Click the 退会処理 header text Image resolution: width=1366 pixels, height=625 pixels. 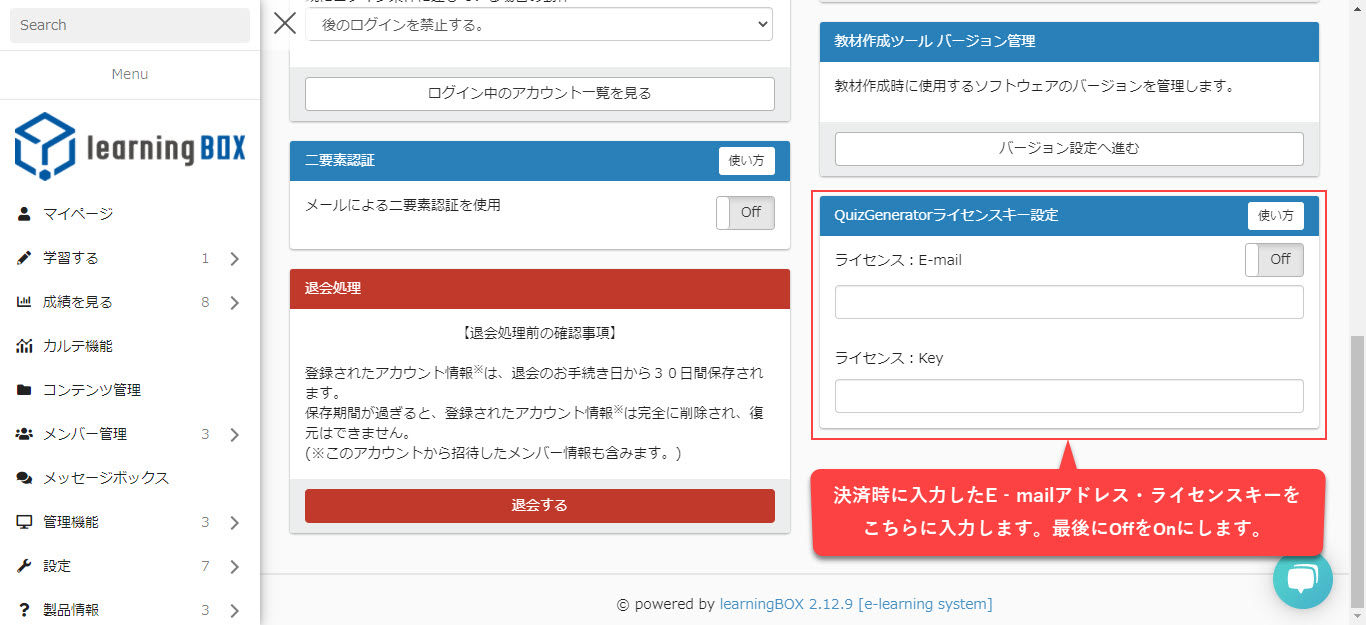[333, 288]
